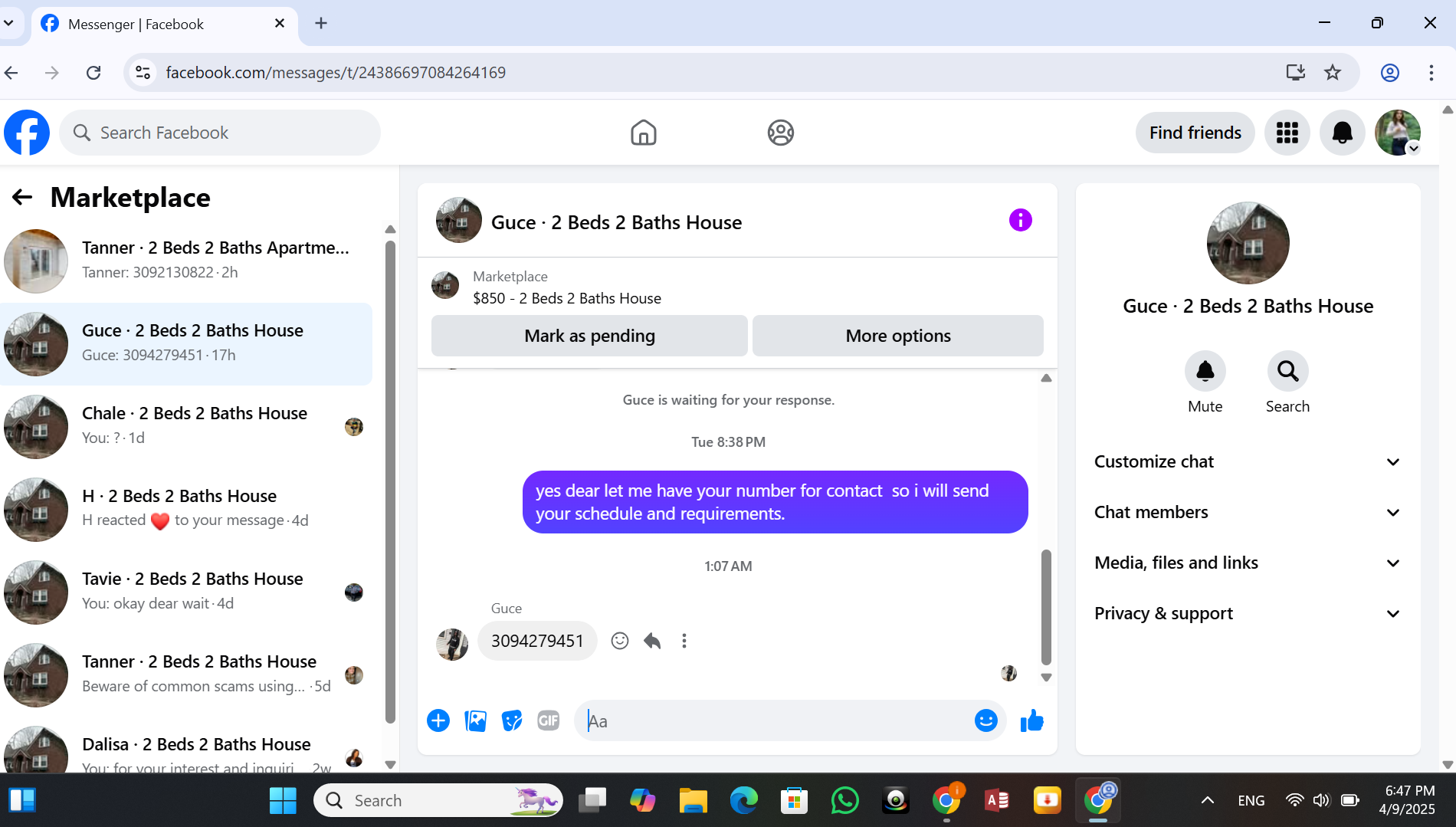Choose a sticker
The width and height of the screenshot is (1456, 827).
(x=512, y=720)
